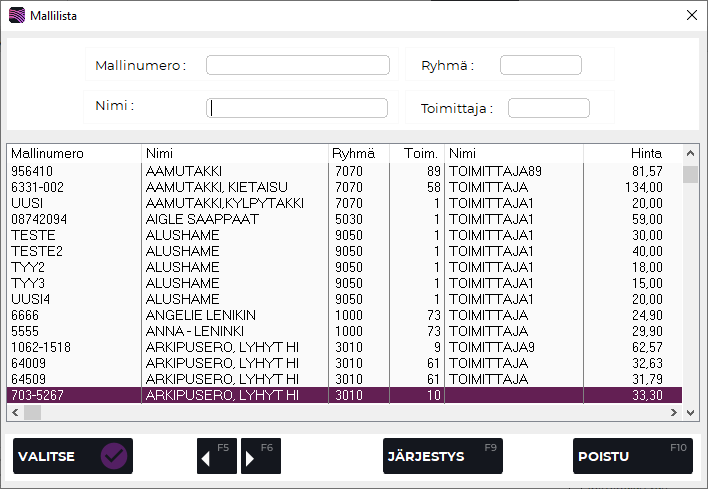Click the Mallilista app icon in title bar
The image size is (708, 489).
(x=17, y=16)
